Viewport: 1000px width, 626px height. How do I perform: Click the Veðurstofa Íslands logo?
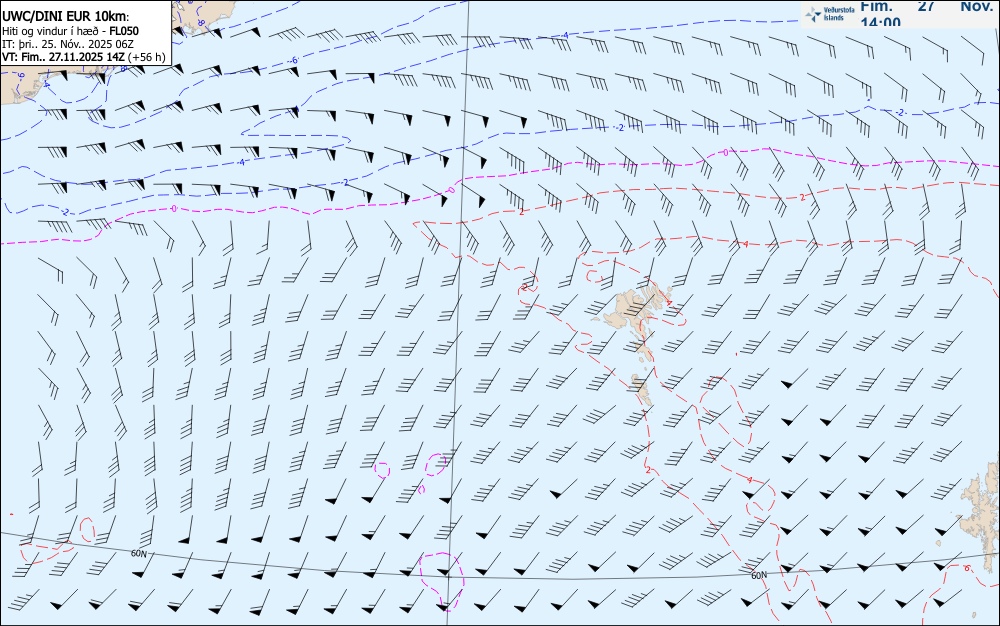click(x=830, y=14)
